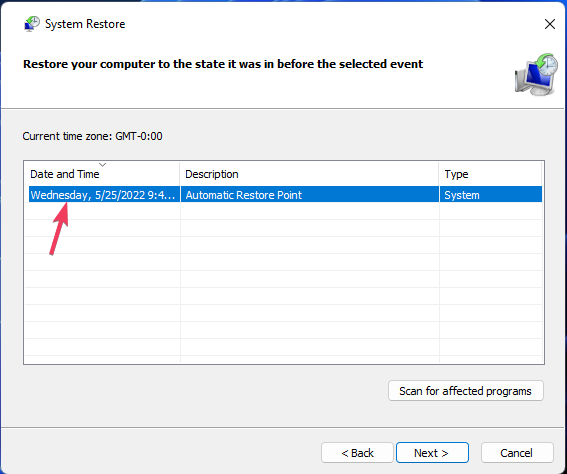Click the System Restore title text
Screen dimensions: 567x474
click(85, 24)
